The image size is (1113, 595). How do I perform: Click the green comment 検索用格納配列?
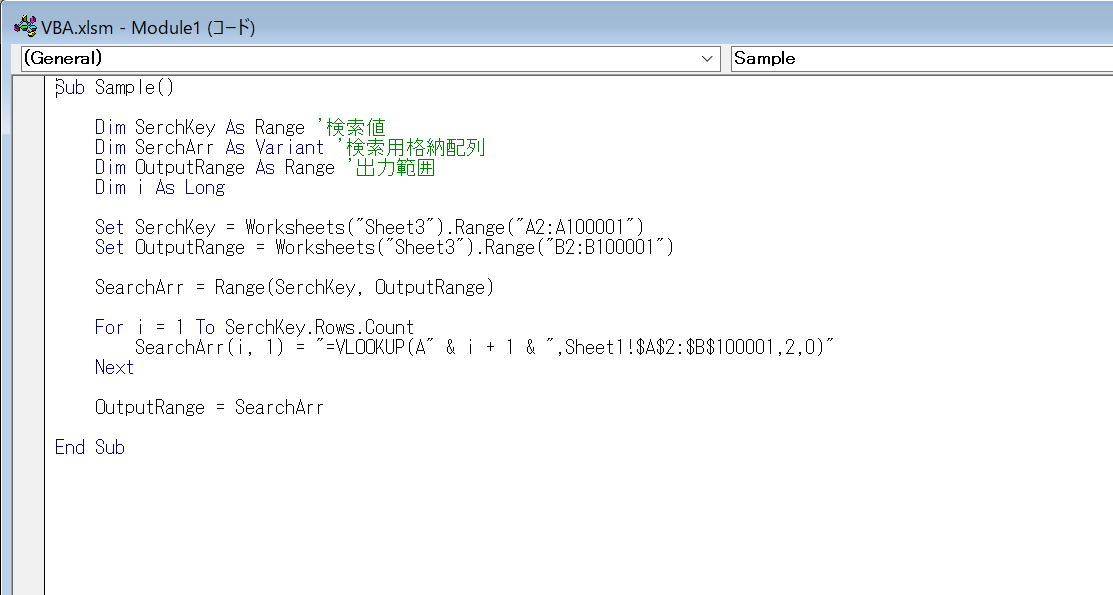coord(411,148)
